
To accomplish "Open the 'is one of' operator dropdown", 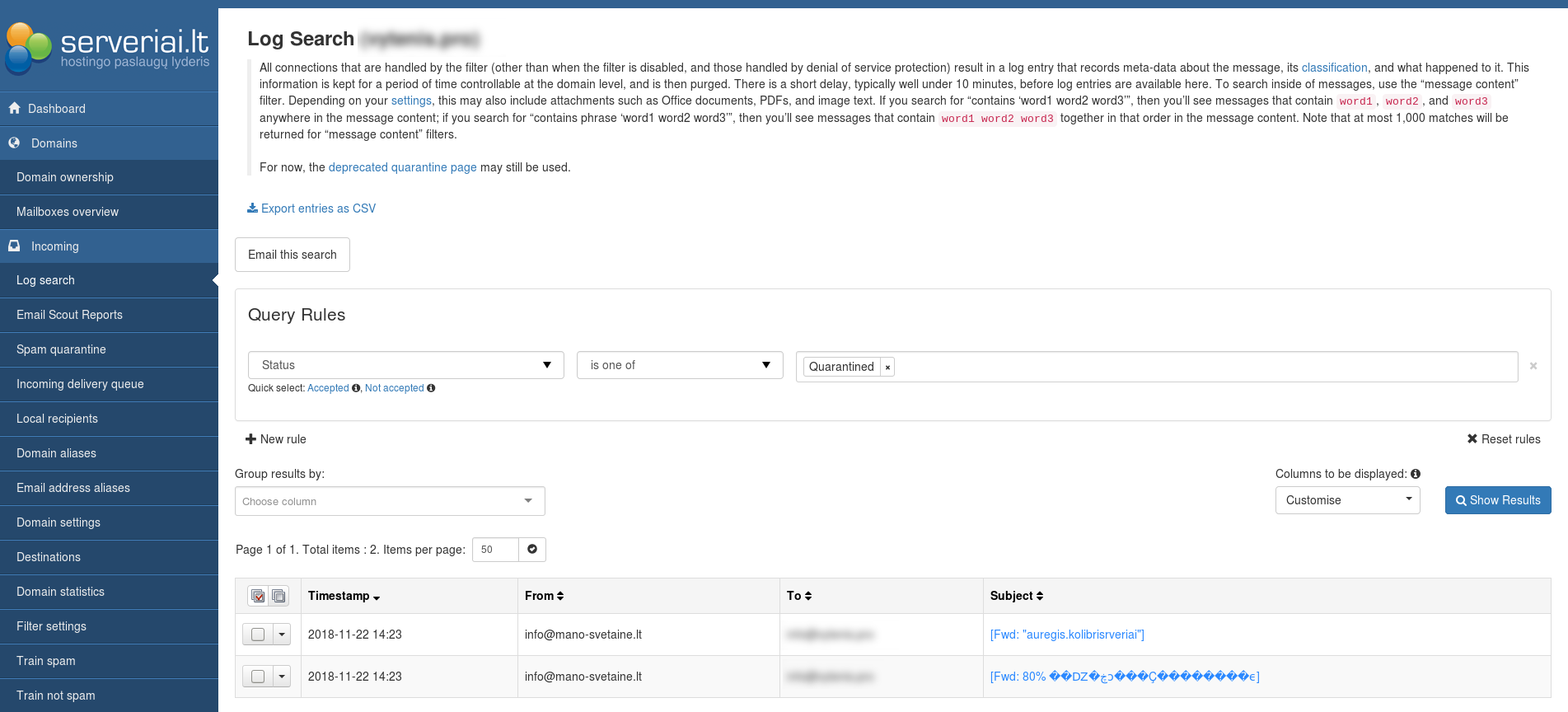I will click(680, 365).
